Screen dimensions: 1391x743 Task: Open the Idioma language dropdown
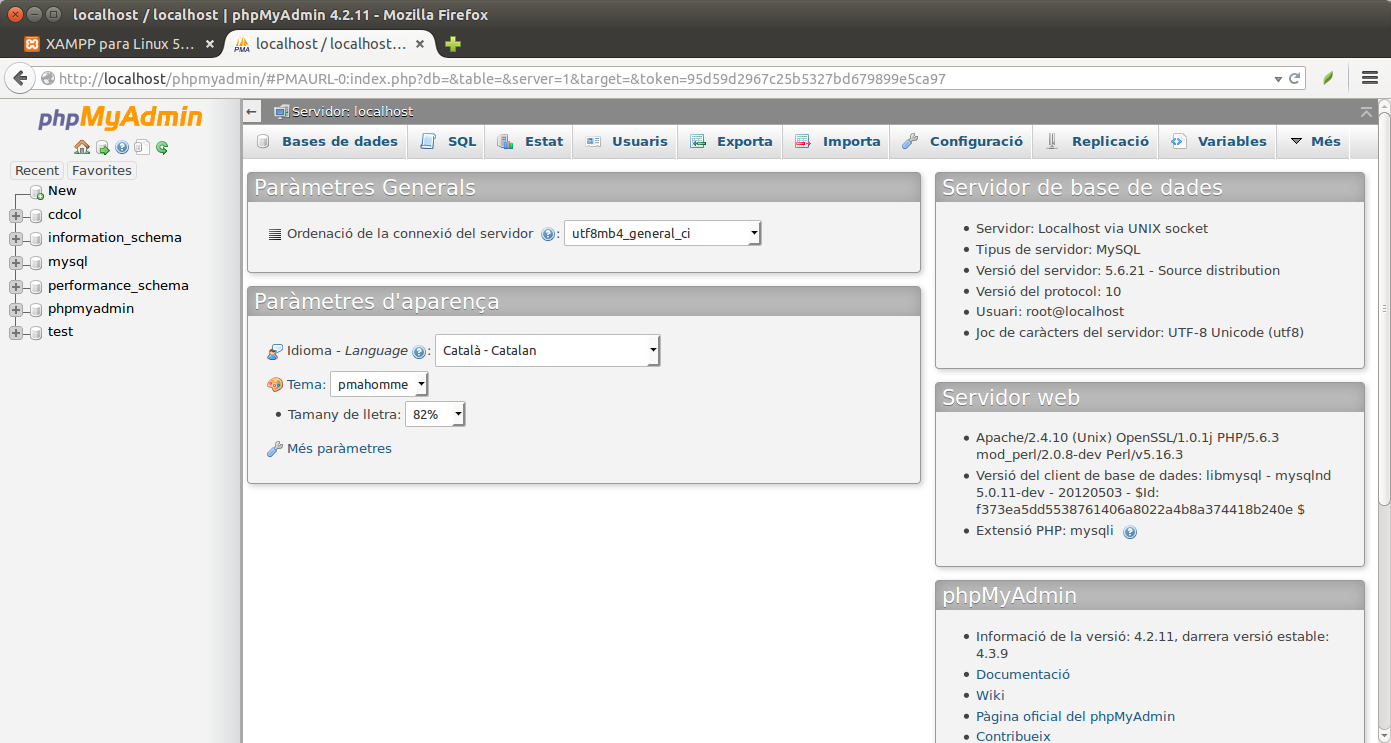547,351
